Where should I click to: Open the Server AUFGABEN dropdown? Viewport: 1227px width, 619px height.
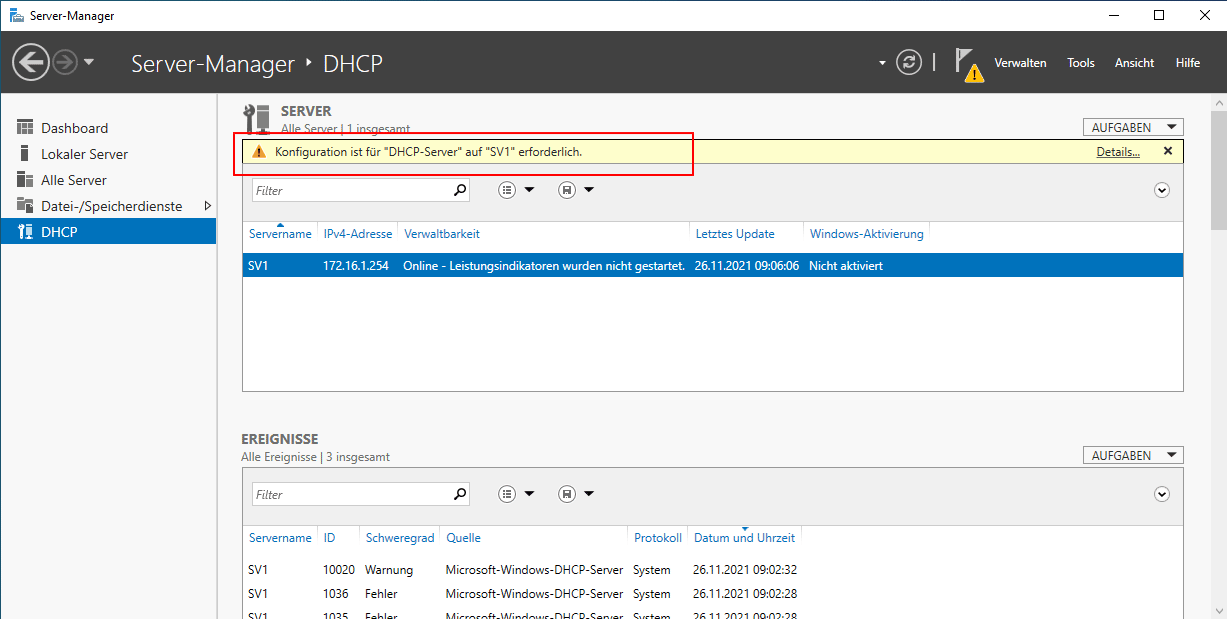coord(1132,127)
